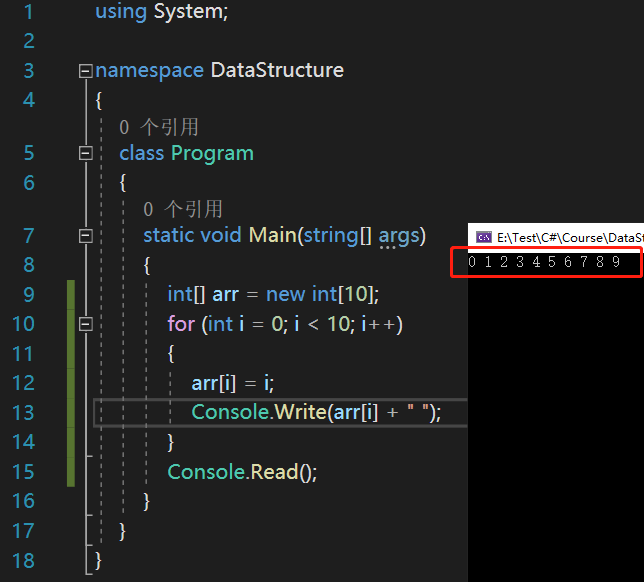Collapse the class Program block
Viewport: 644px width, 582px height.
85,153
